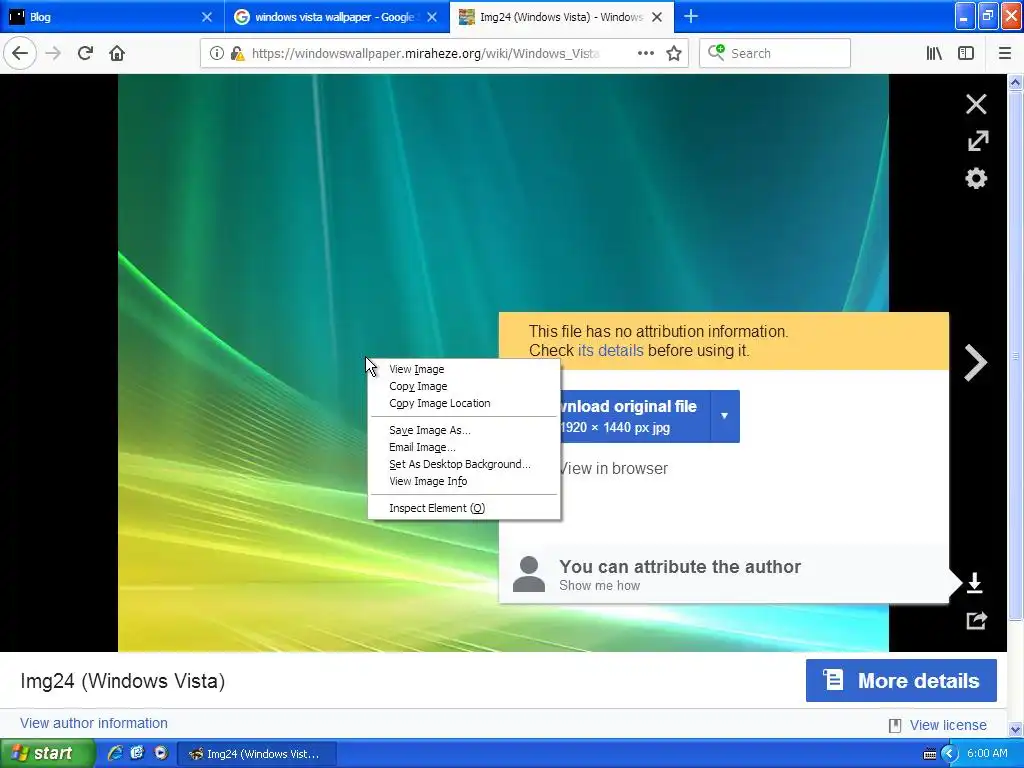Open View author information link
Screen dimensions: 1024x768
[93, 723]
